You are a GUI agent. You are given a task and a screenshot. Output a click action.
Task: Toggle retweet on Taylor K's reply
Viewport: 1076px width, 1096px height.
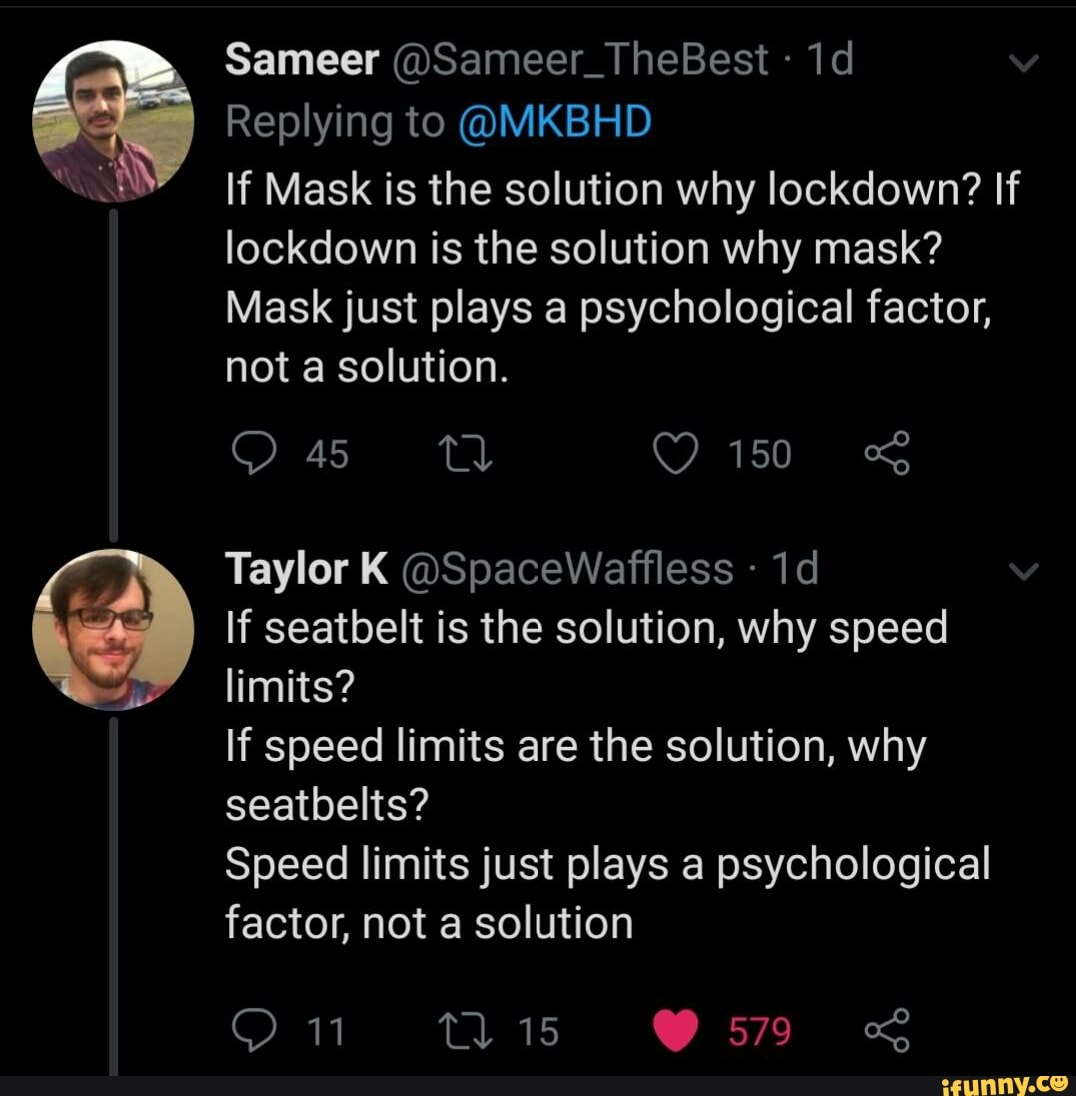click(467, 1027)
